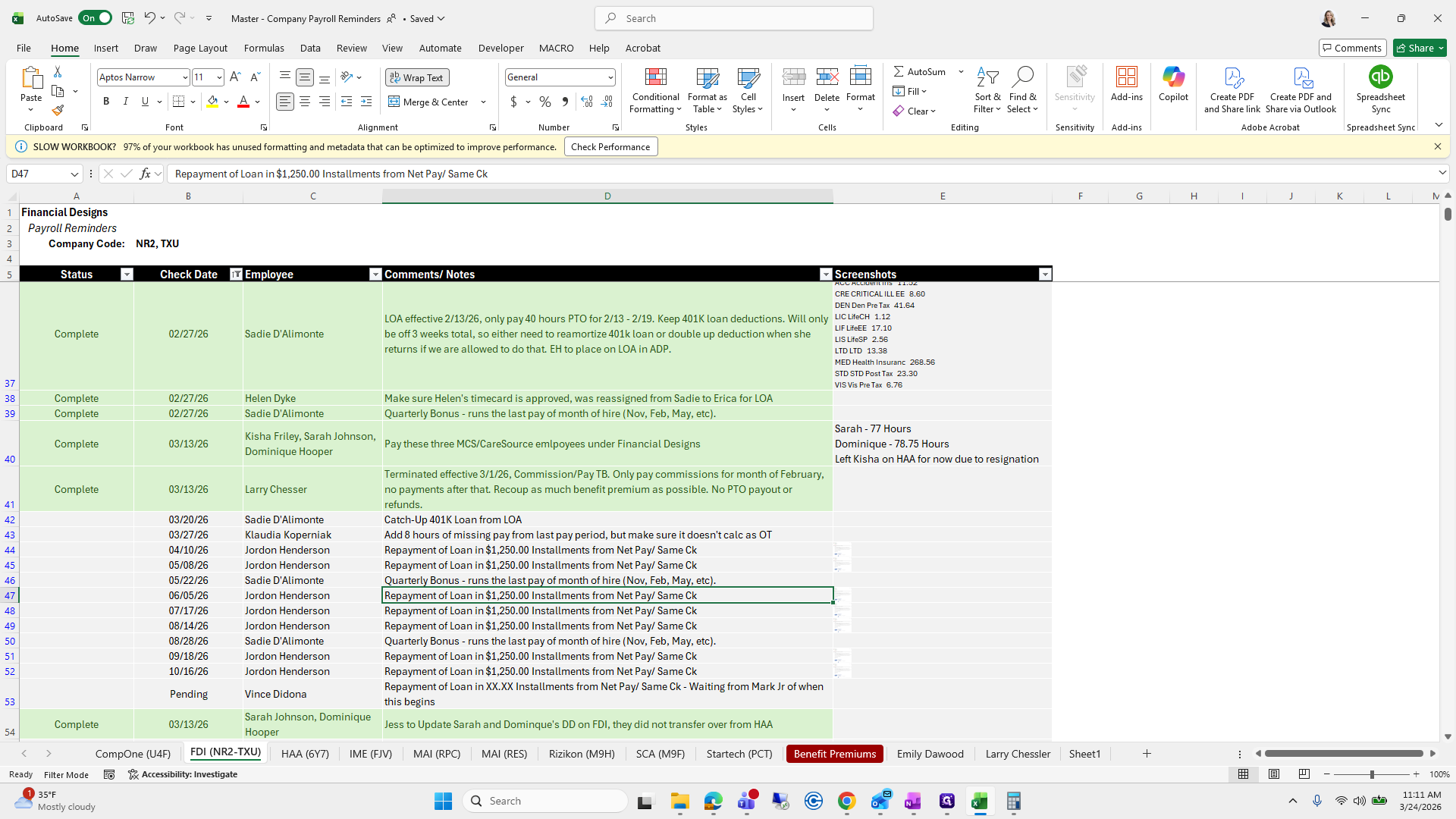The height and width of the screenshot is (819, 1456).
Task: Click the Check Performance button
Action: [610, 147]
